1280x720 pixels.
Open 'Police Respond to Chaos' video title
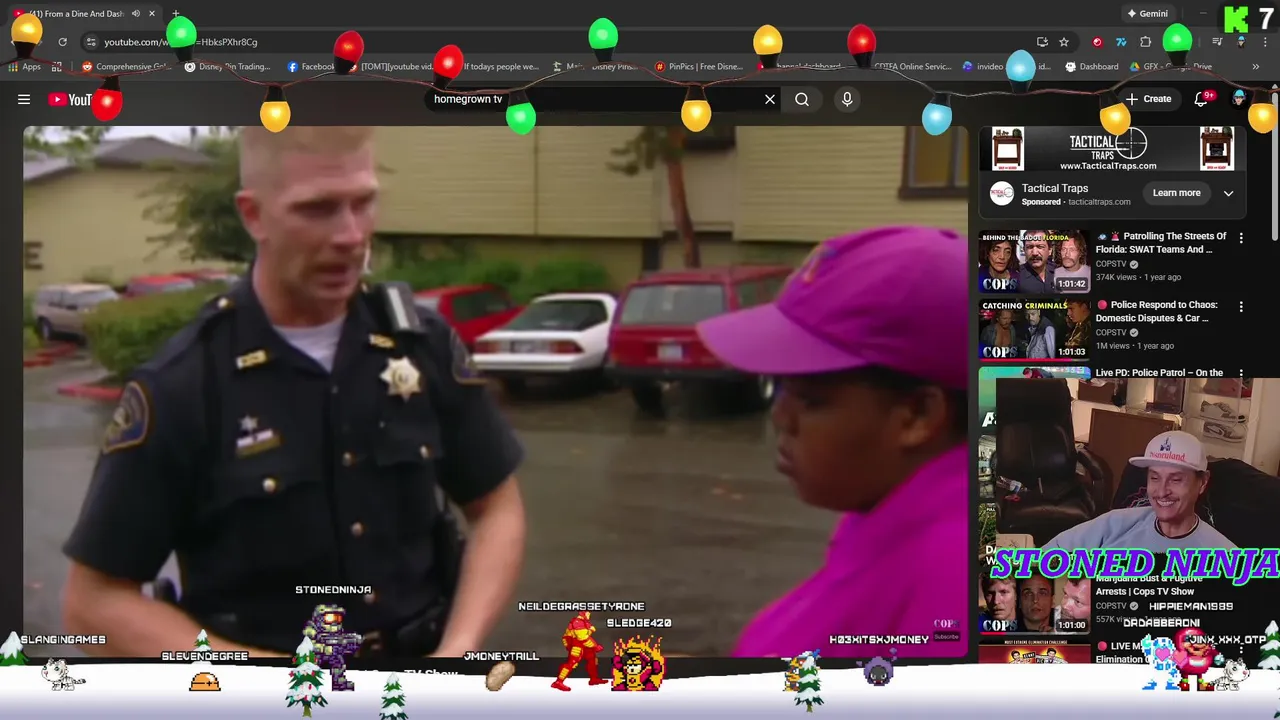[1160, 311]
